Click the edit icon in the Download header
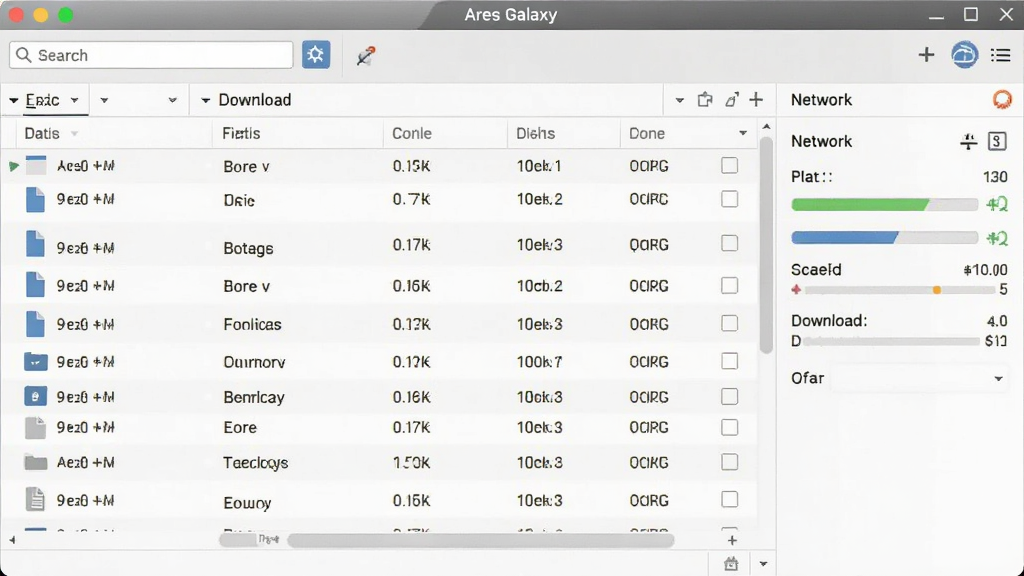The image size is (1024, 576). click(x=732, y=100)
